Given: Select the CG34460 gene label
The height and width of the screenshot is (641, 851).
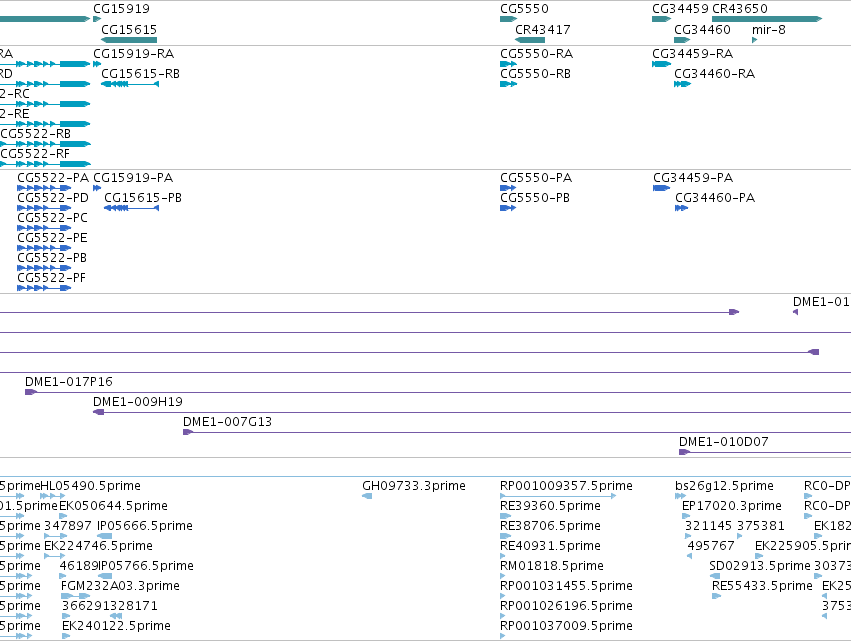Looking at the screenshot, I should coord(702,30).
